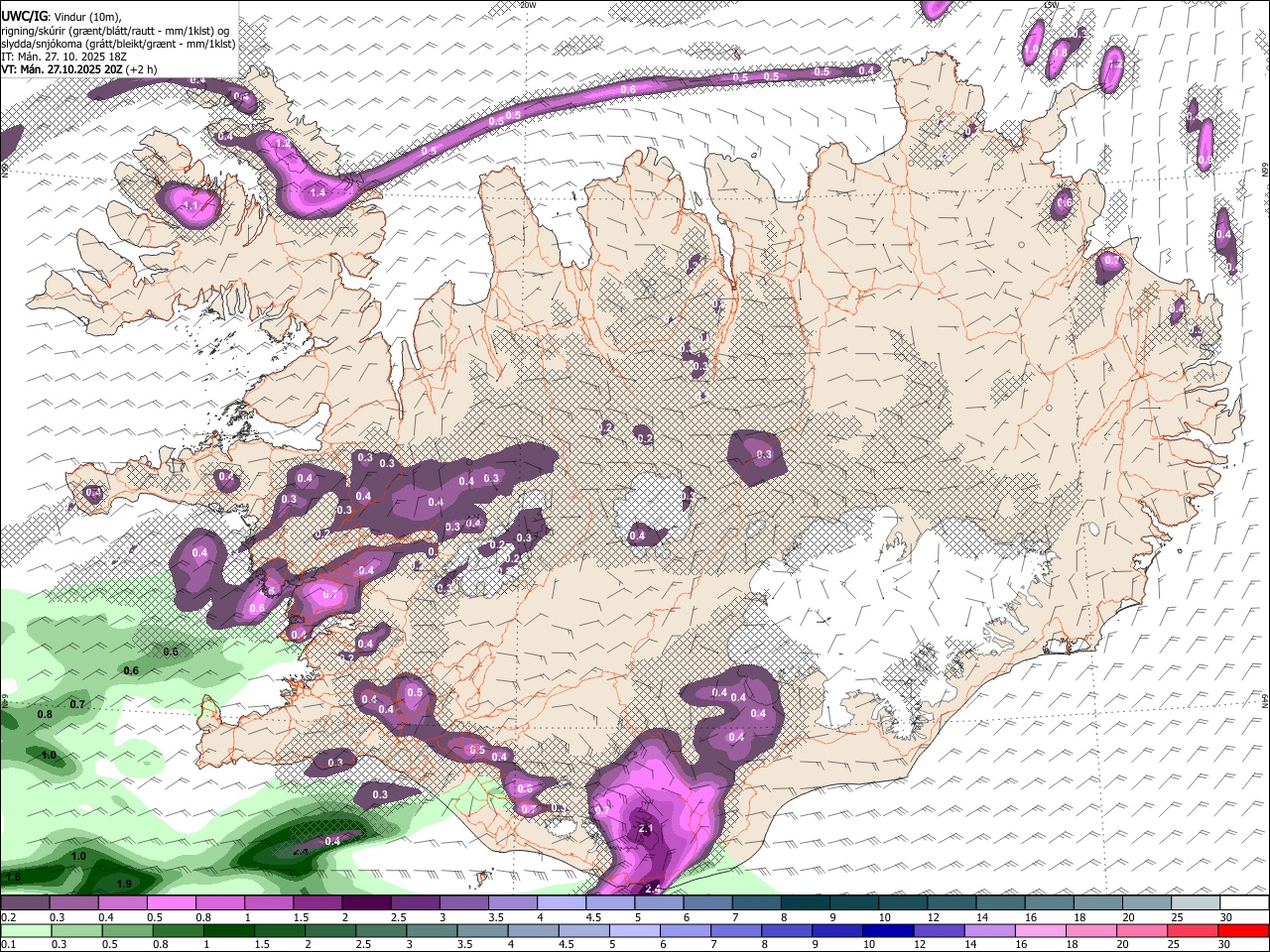The image size is (1270, 952).
Task: Click the black 1.9 rainfall value offshore
Action: pos(124,885)
